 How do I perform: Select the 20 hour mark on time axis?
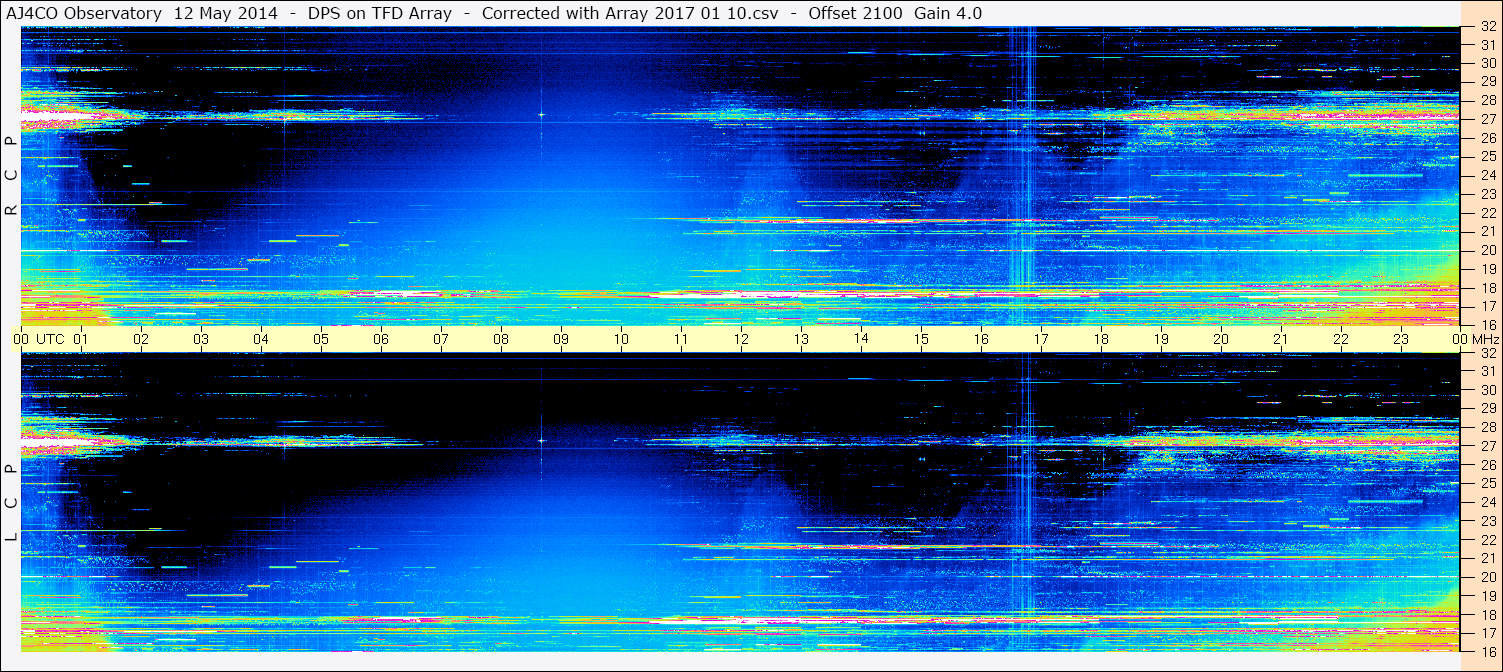(x=1221, y=339)
